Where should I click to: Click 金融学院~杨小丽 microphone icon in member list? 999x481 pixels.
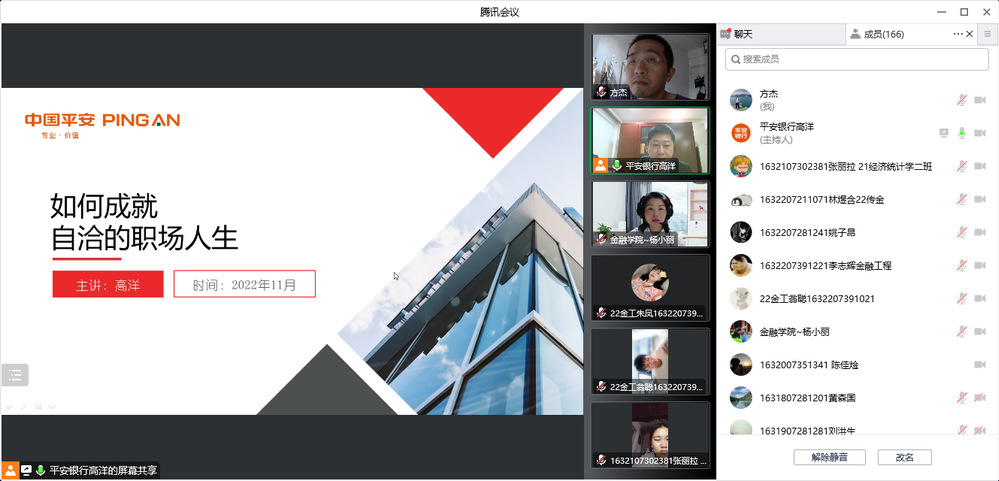click(962, 331)
